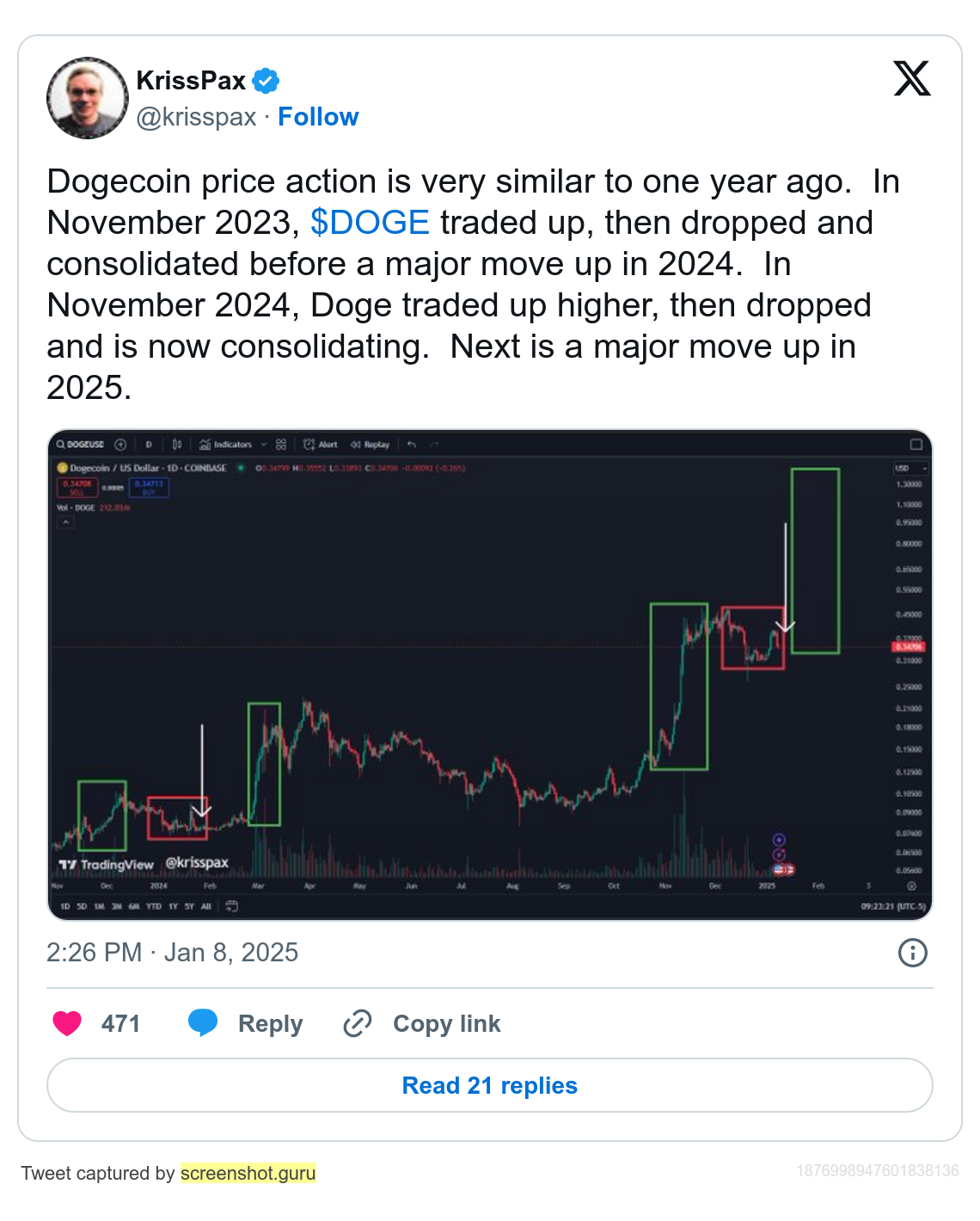Click the add symbol plus icon near DOGEUSD
Image resolution: width=980 pixels, height=1221 pixels.
point(120,445)
